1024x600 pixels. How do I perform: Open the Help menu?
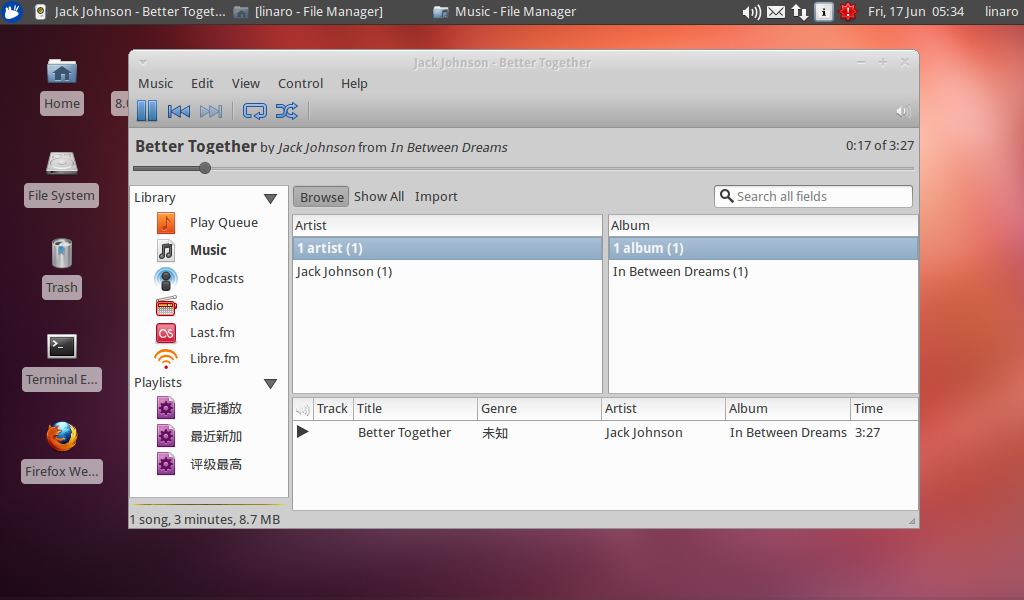[354, 84]
